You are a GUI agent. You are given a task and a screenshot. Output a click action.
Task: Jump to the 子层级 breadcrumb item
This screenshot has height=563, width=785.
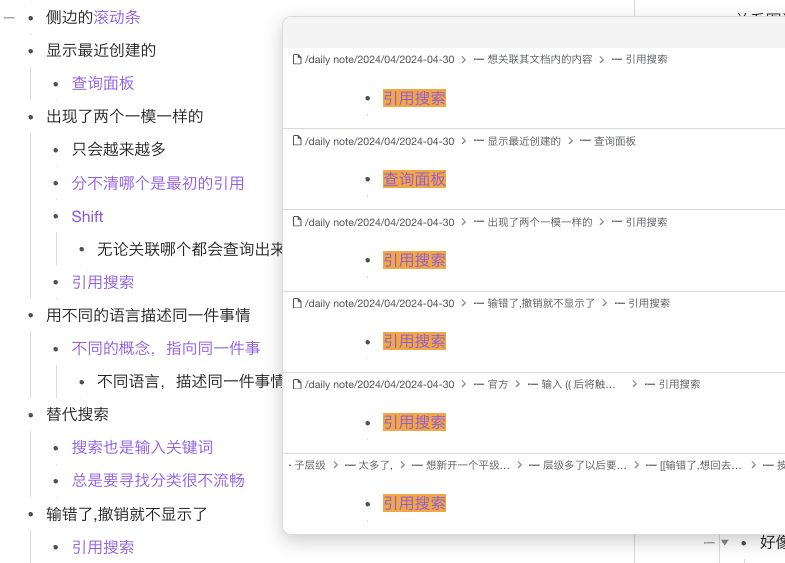[310, 465]
